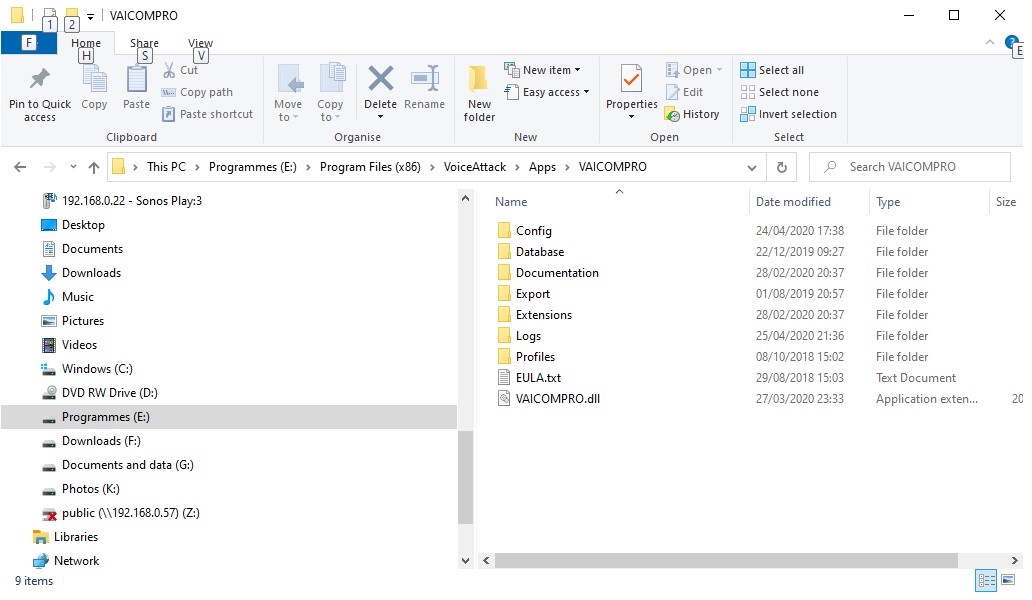Go up one folder level arrow

[94, 167]
